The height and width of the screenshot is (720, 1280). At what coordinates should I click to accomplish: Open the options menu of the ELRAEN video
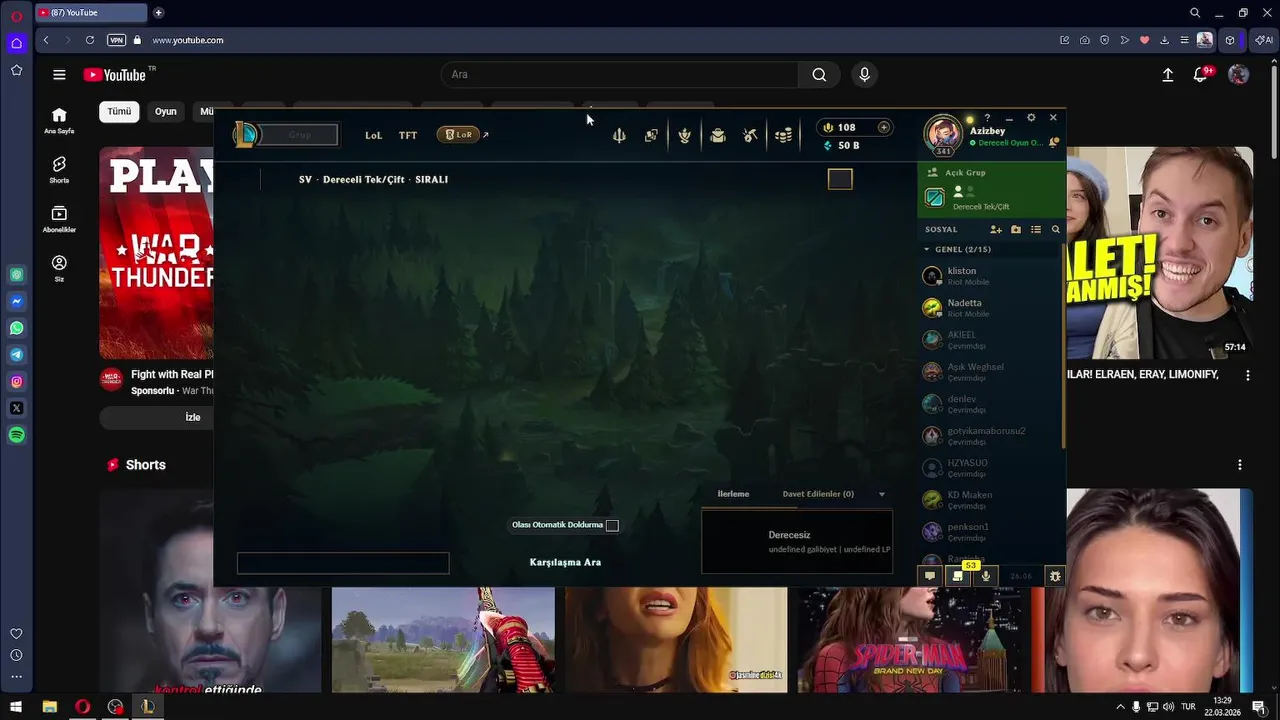pyautogui.click(x=1247, y=375)
